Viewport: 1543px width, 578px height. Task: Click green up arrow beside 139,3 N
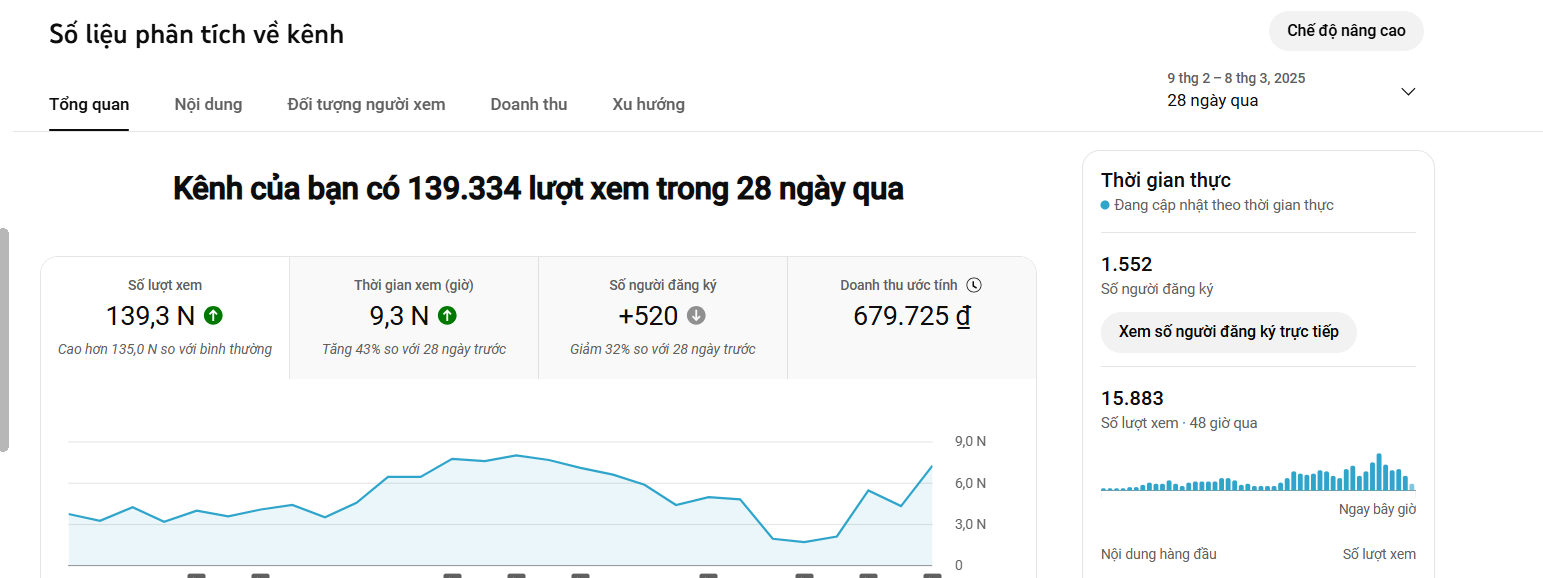(213, 316)
